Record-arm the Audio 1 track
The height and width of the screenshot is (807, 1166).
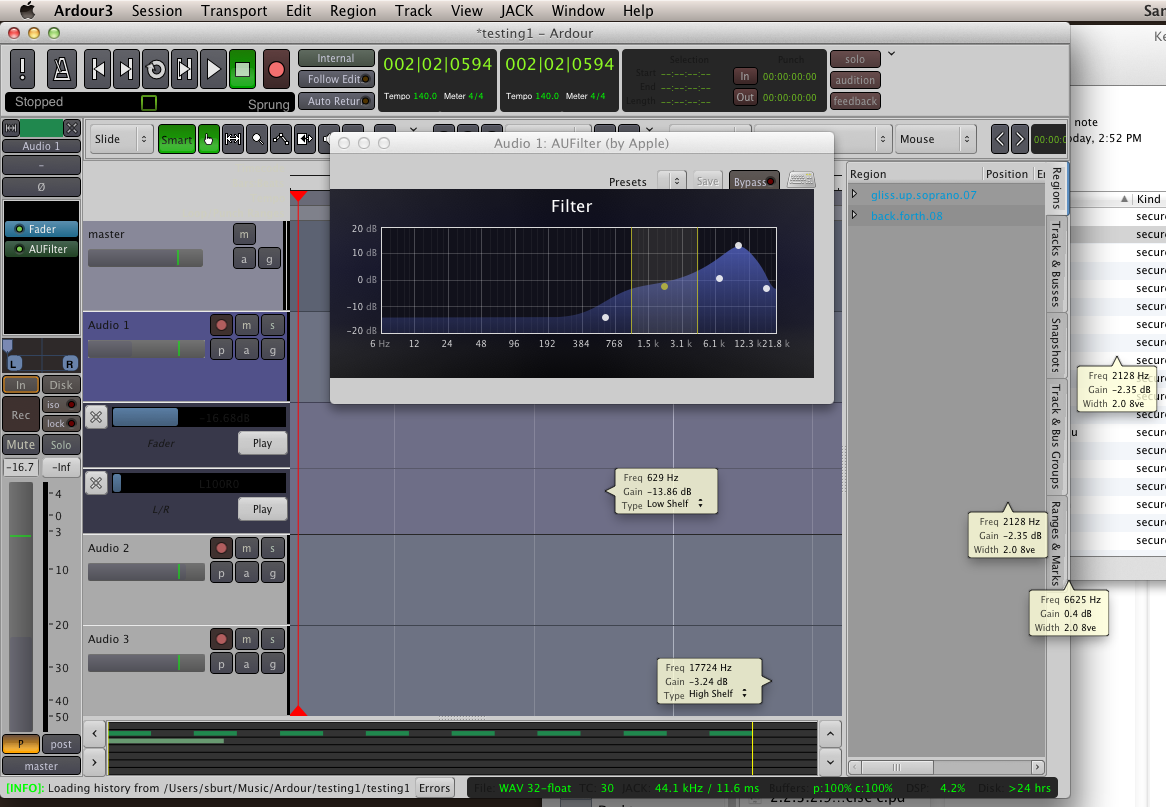point(221,325)
